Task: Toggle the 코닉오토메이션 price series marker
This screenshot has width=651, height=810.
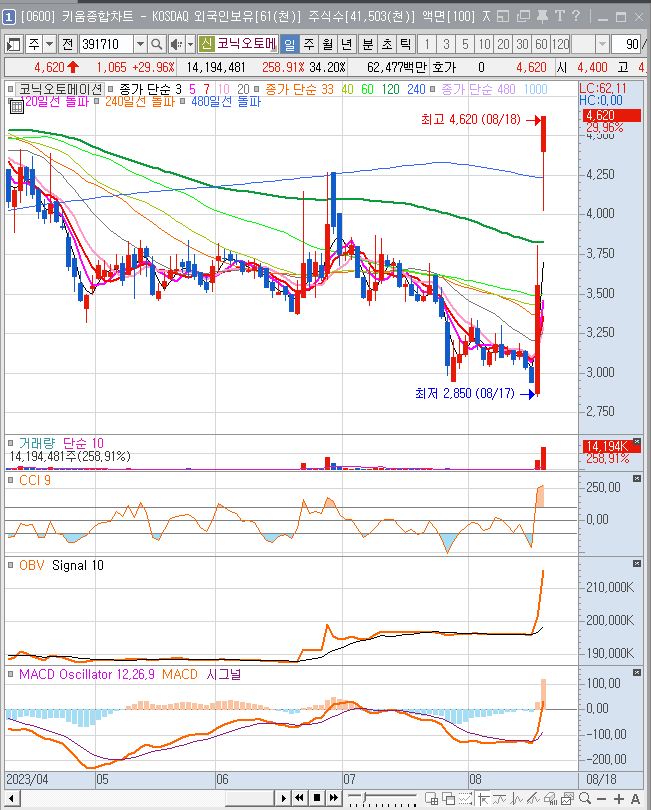Action: click(x=10, y=89)
